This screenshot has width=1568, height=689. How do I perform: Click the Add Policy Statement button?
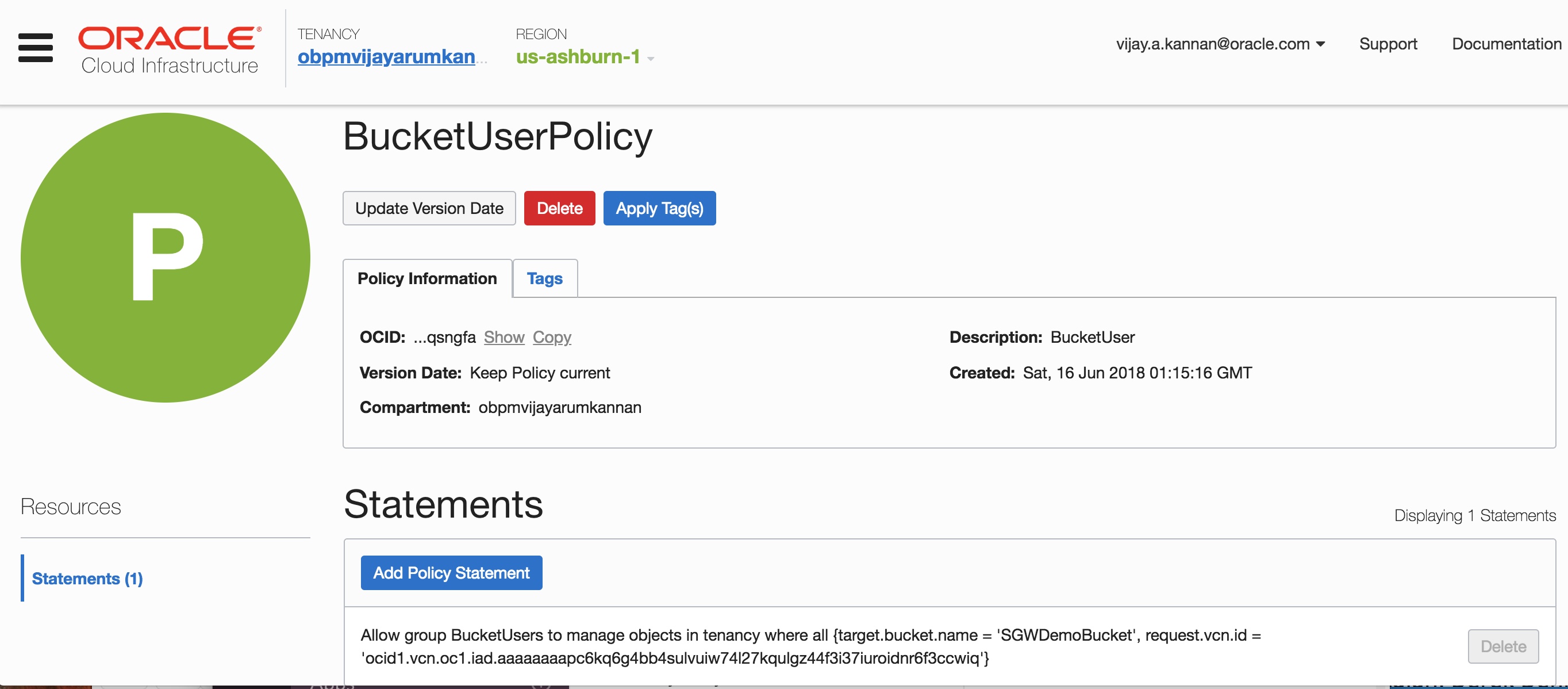pyautogui.click(x=451, y=573)
